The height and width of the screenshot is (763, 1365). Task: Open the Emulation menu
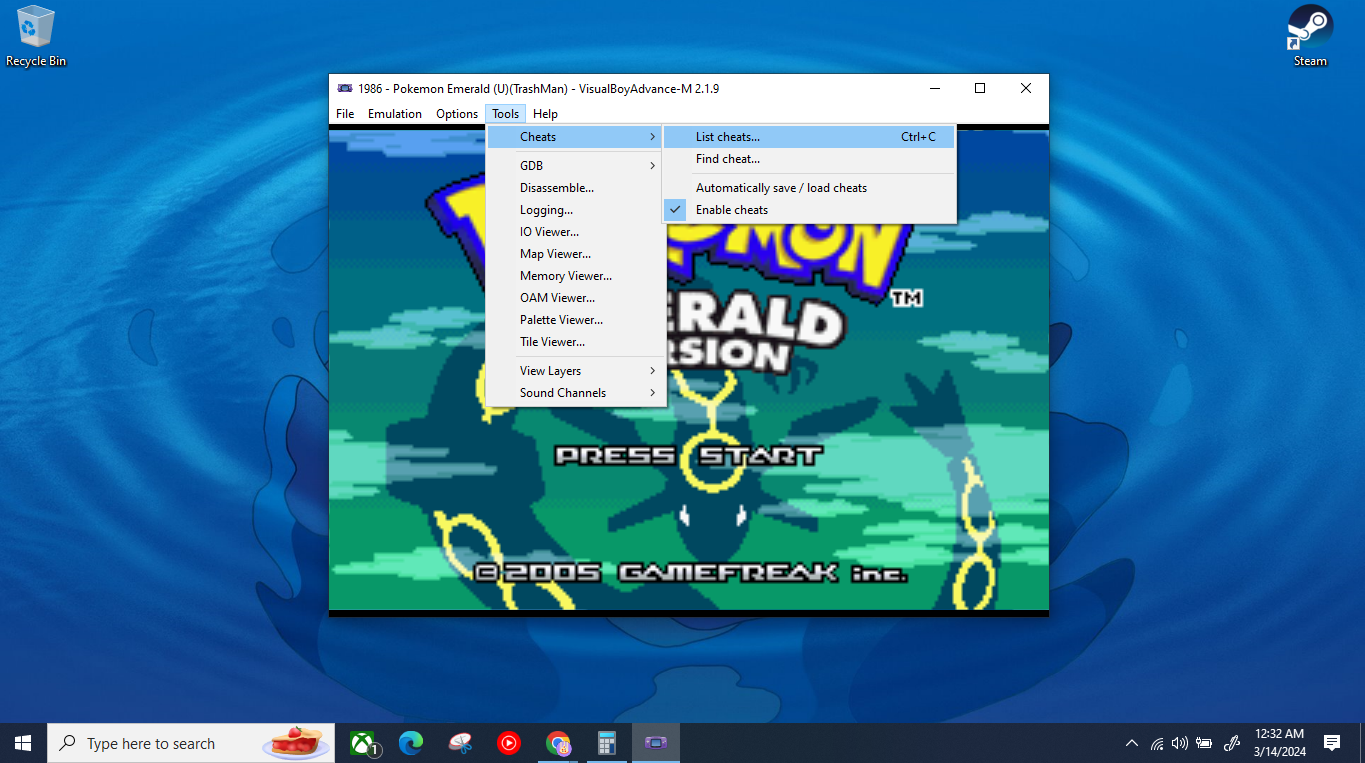click(395, 114)
